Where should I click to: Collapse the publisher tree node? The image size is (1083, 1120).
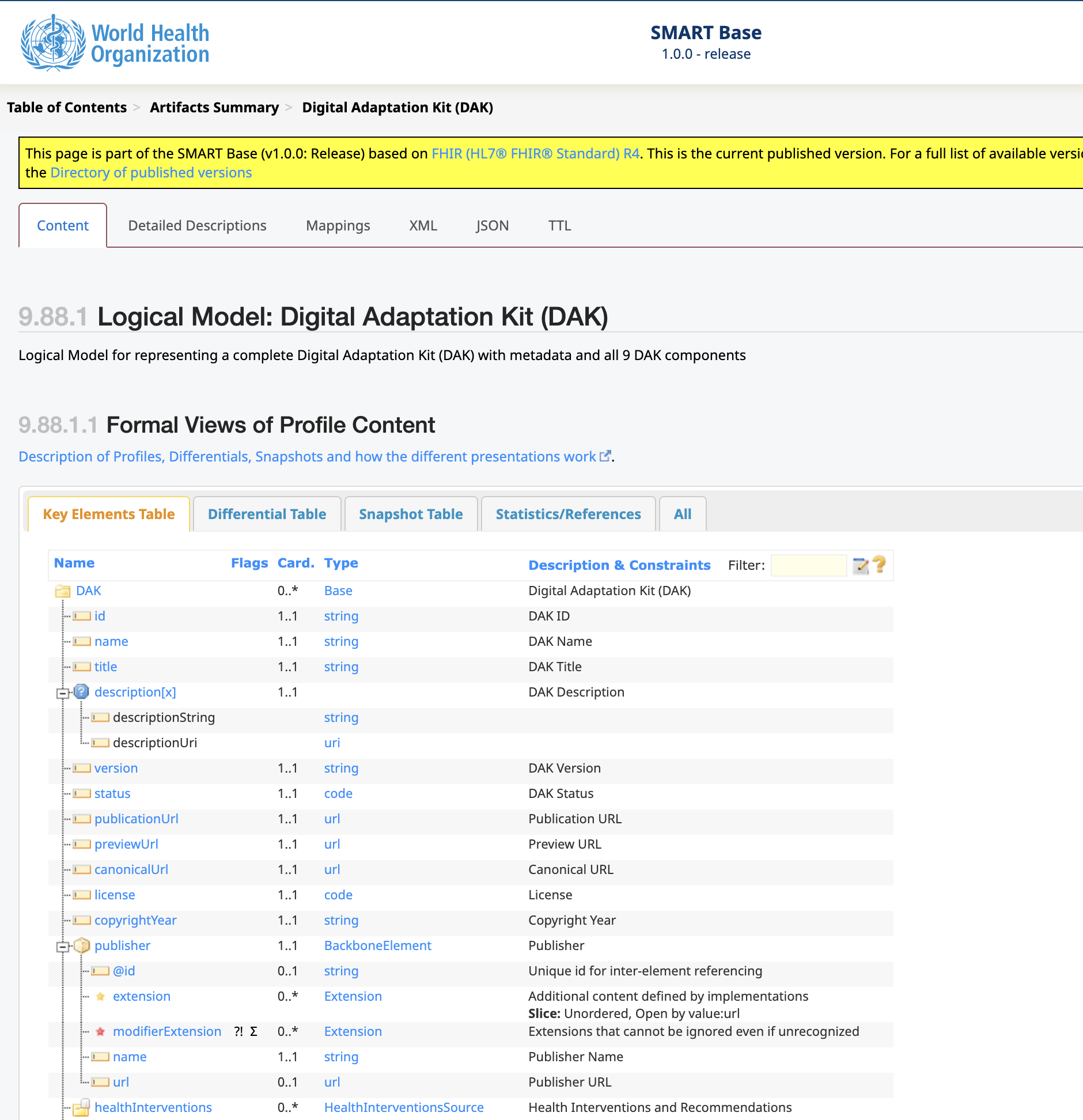point(62,947)
